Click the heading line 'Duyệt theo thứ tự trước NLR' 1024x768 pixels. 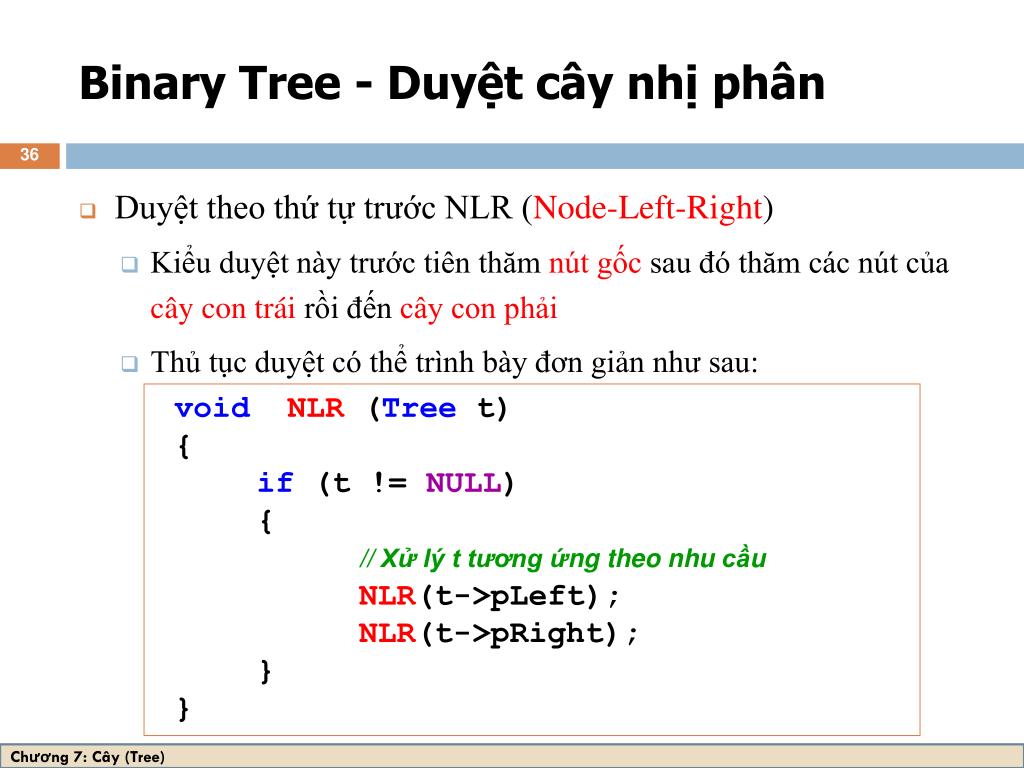(444, 209)
